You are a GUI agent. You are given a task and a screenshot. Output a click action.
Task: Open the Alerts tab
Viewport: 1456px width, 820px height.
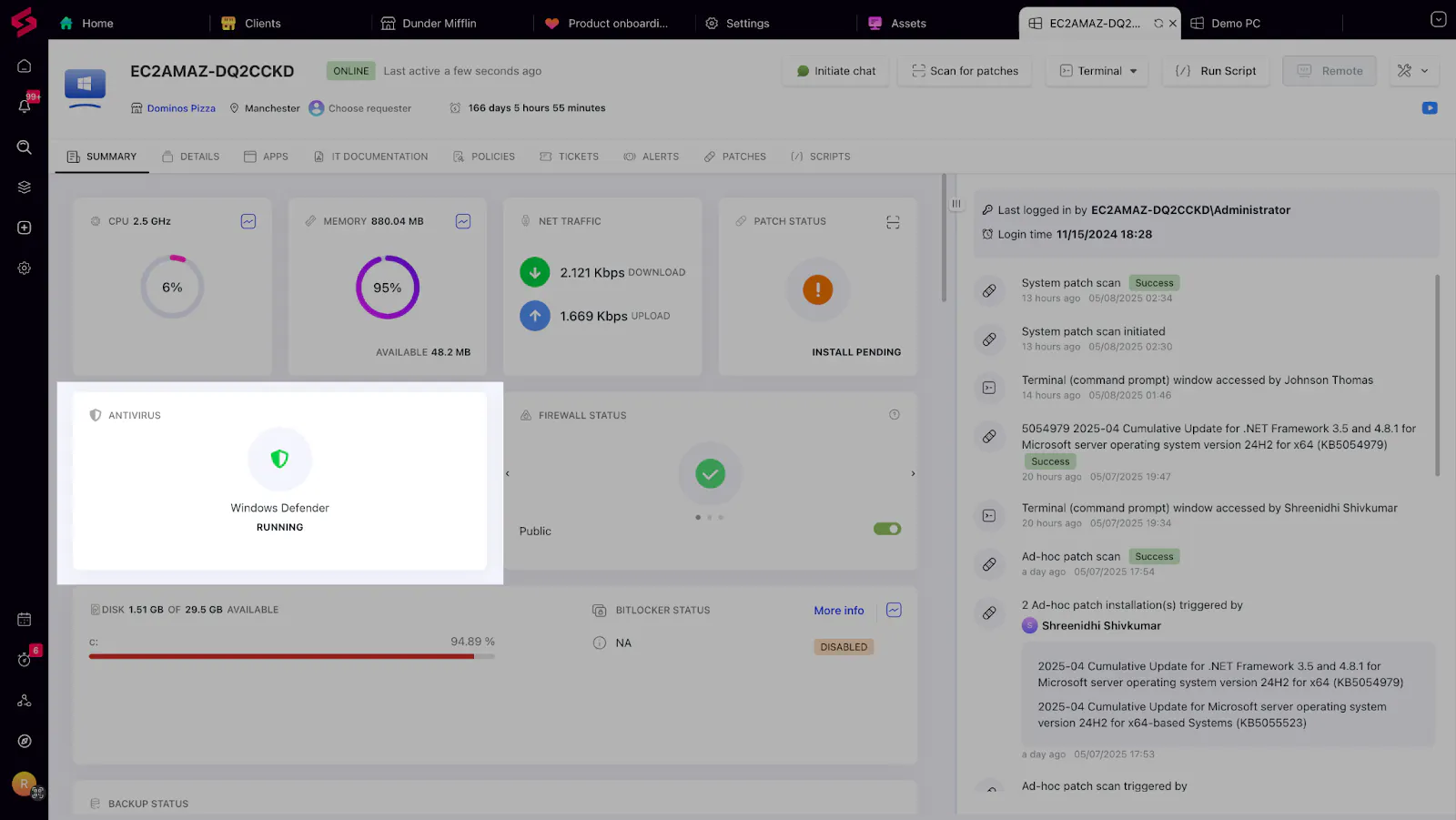point(652,157)
